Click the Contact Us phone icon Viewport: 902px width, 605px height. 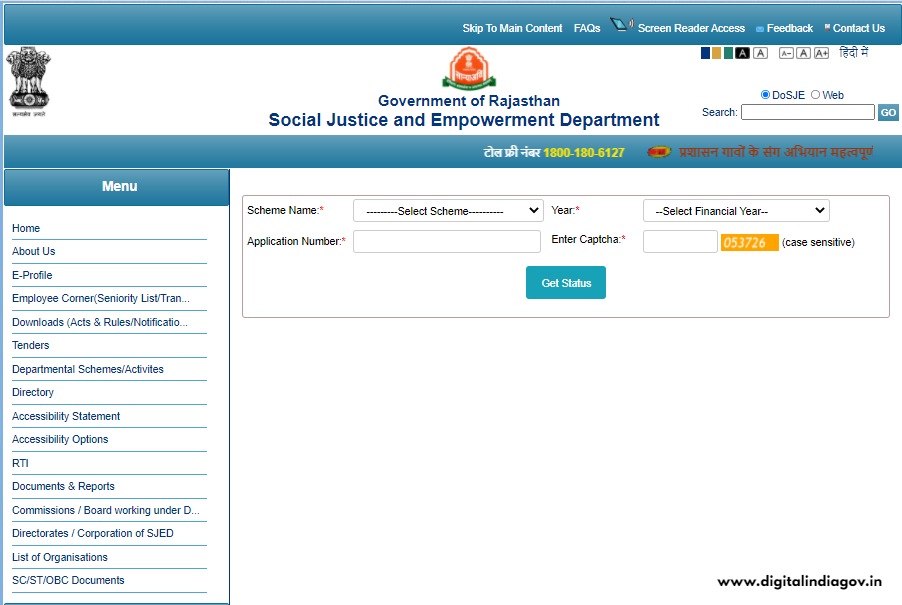tap(827, 28)
